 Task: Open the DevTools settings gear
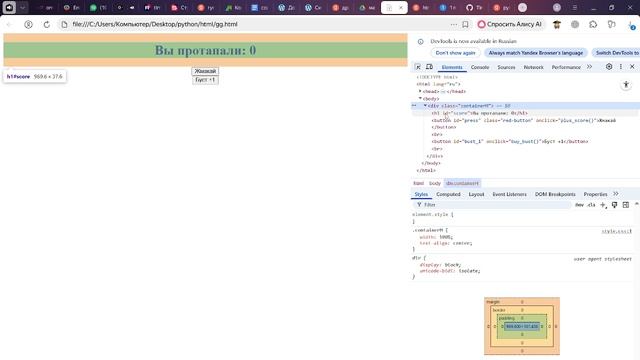(609, 67)
